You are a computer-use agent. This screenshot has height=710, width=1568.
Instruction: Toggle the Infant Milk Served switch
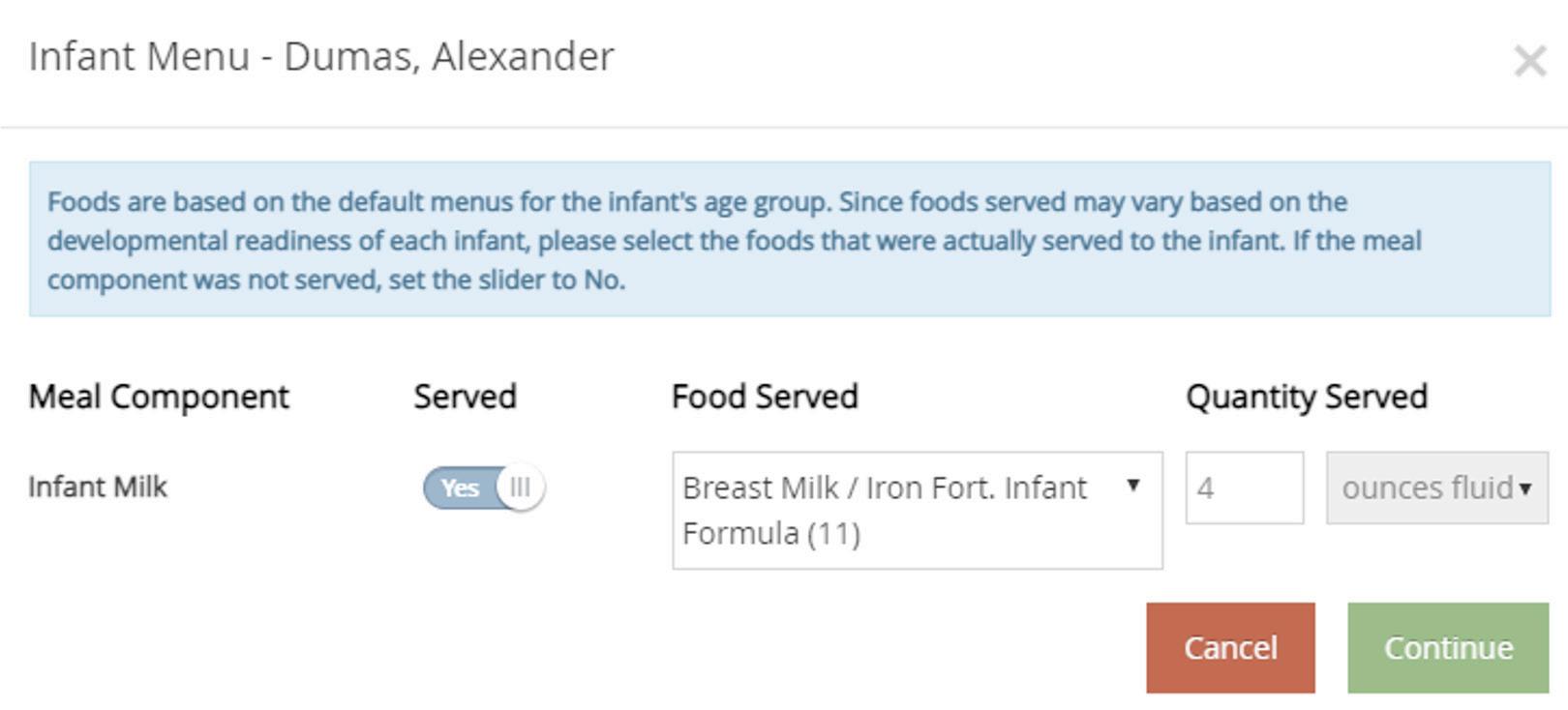point(483,488)
